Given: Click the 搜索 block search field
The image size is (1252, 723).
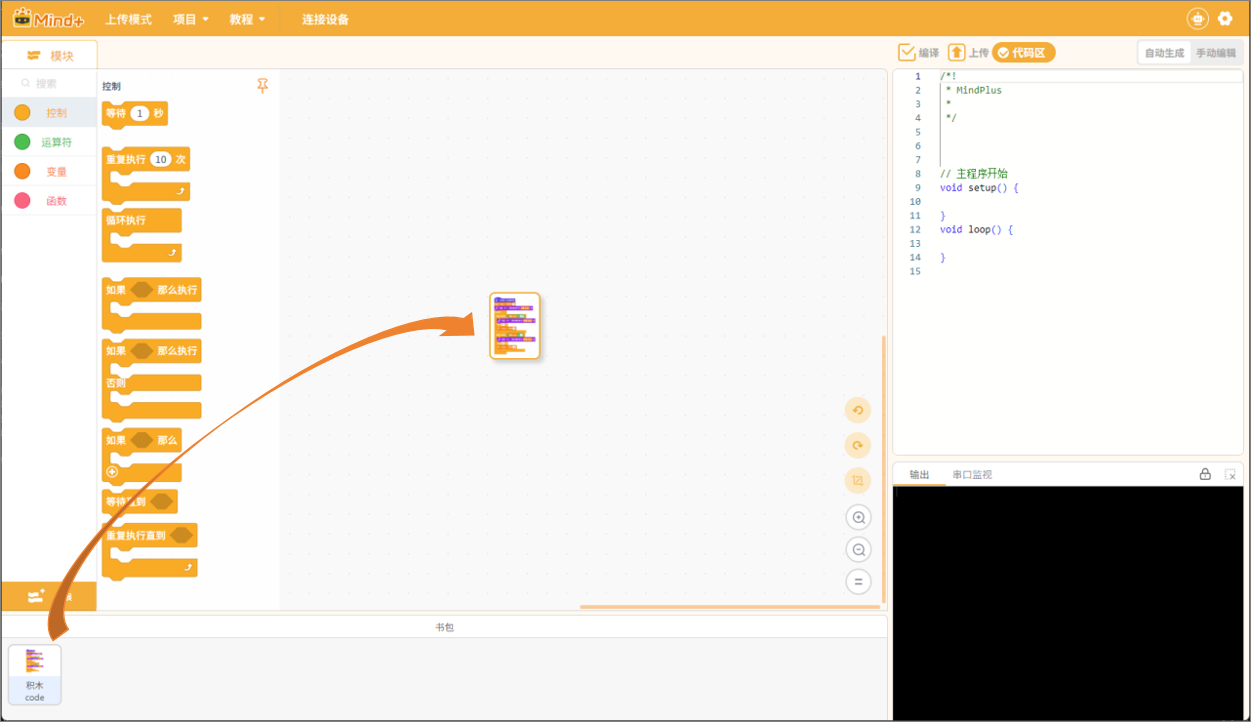Looking at the screenshot, I should [49, 84].
